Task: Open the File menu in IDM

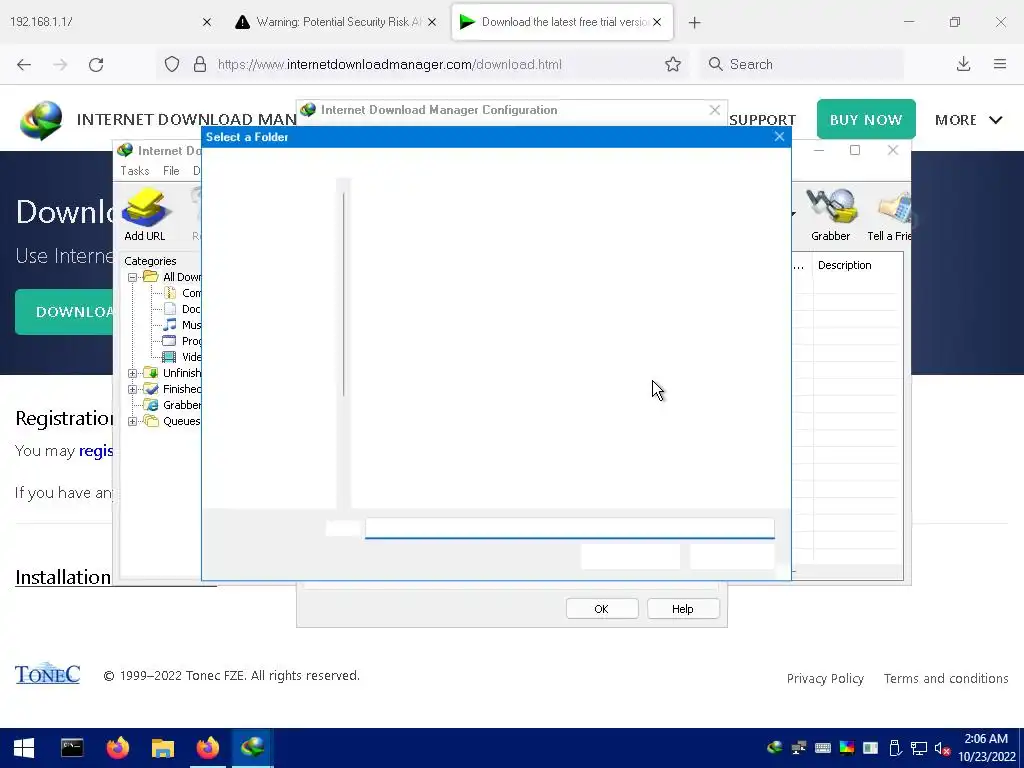Action: click(171, 170)
